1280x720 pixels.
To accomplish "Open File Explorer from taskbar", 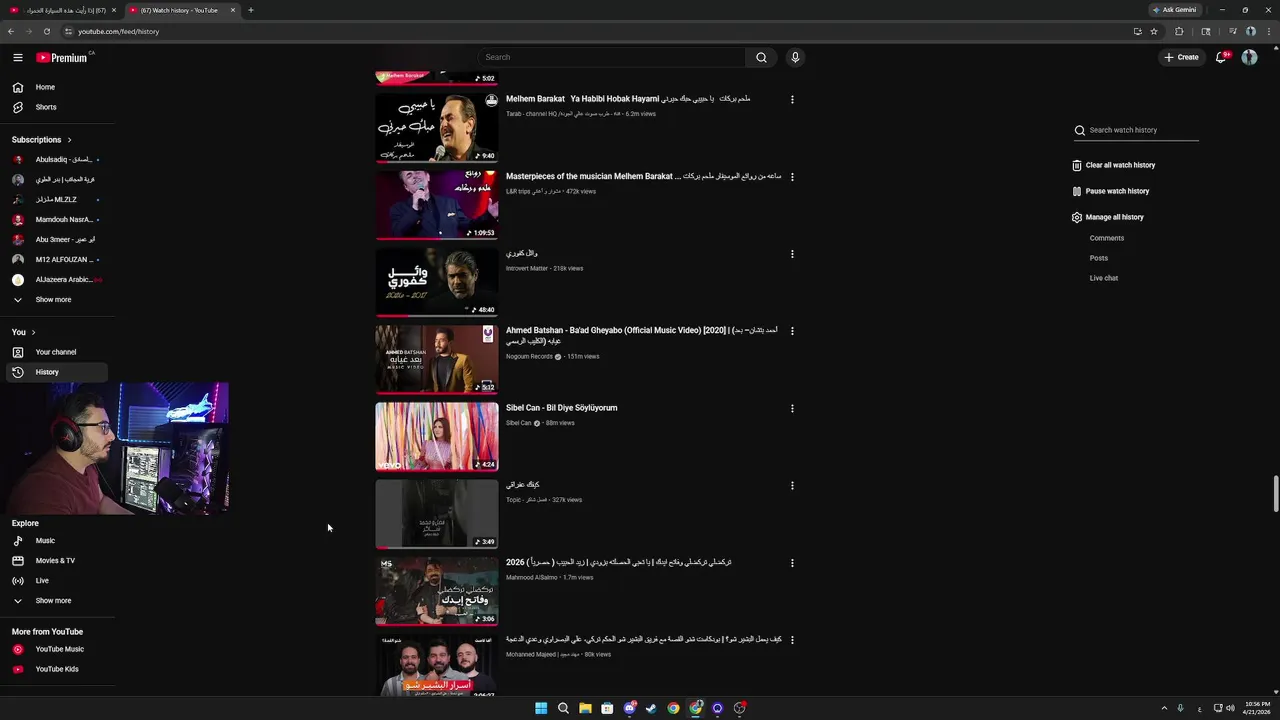I will [585, 708].
